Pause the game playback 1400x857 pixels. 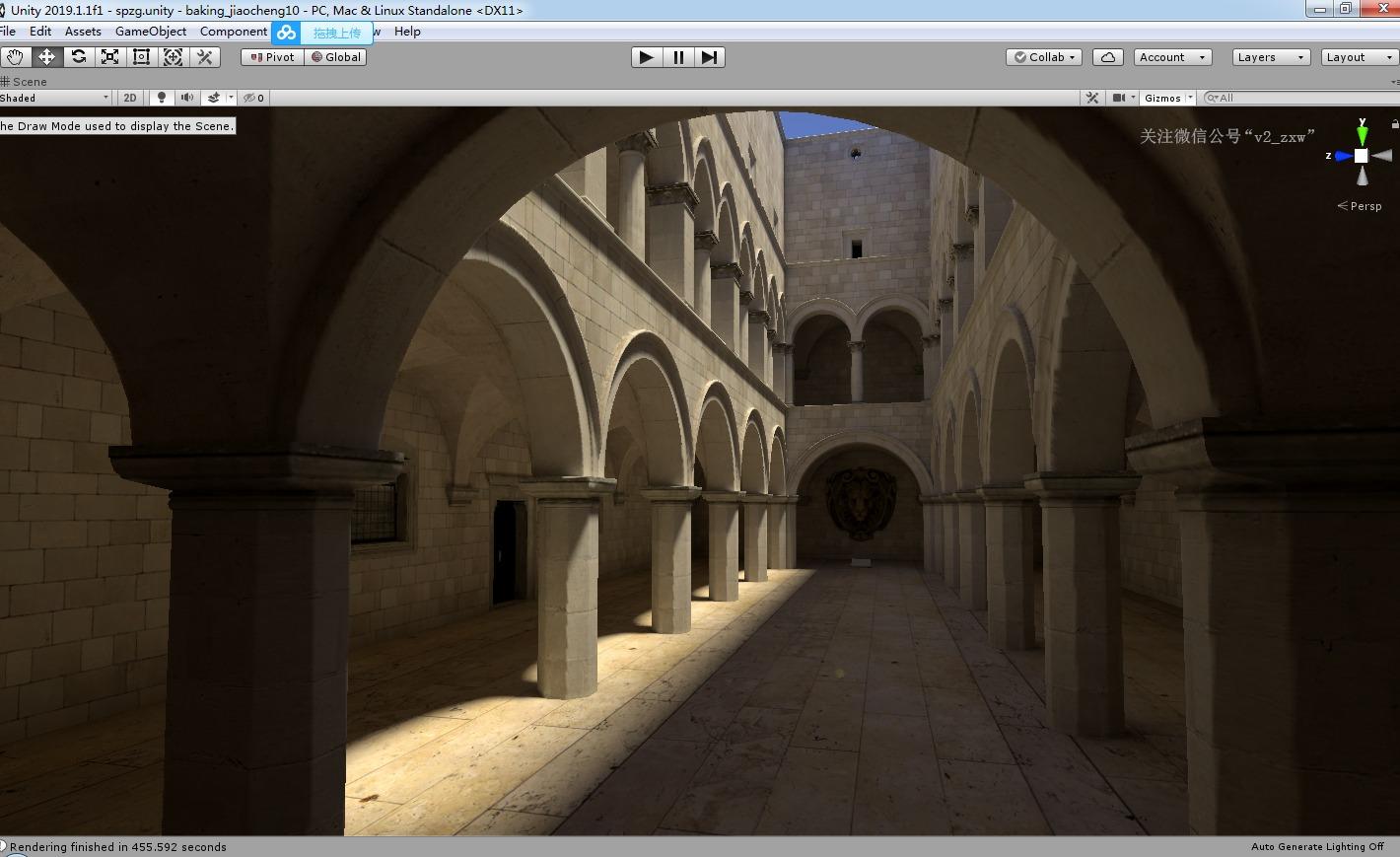[x=677, y=57]
